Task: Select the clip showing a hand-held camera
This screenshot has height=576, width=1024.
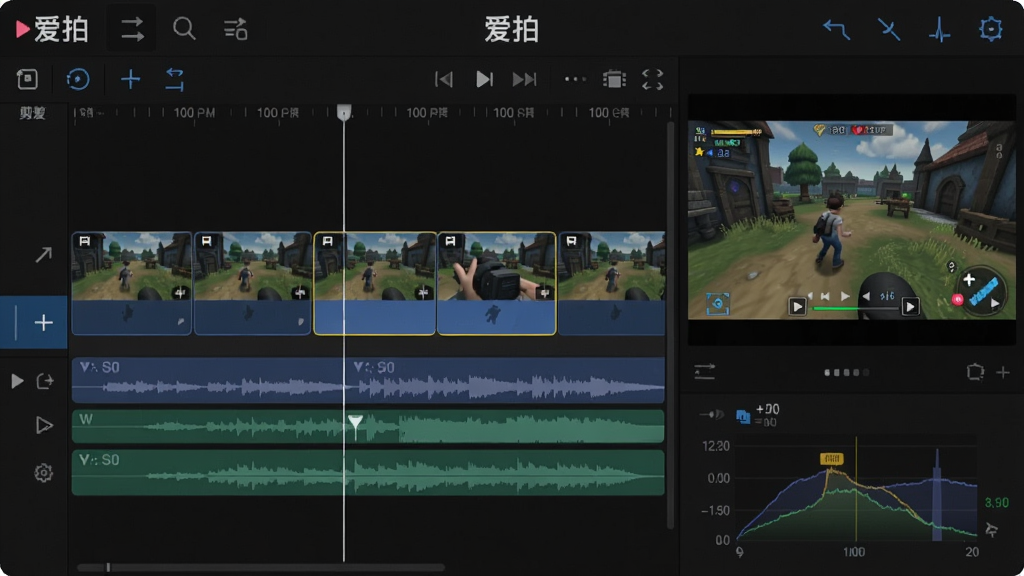Action: [496, 283]
